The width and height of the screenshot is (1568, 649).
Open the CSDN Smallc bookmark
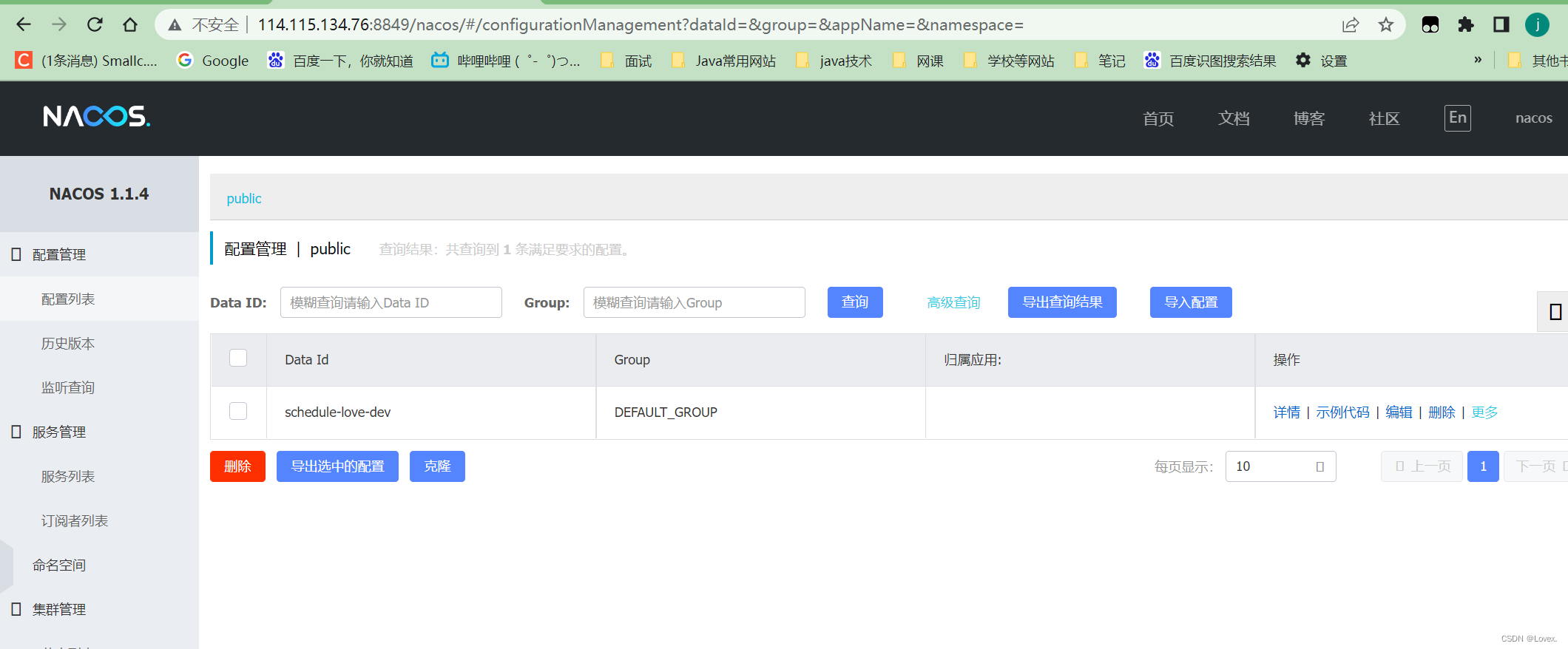[87, 61]
